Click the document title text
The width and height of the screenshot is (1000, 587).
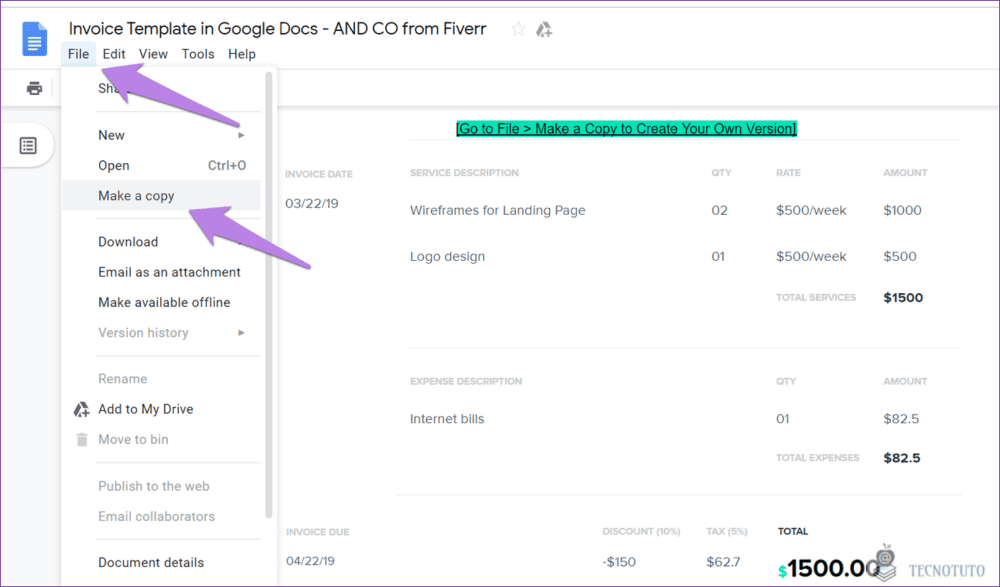(x=277, y=29)
